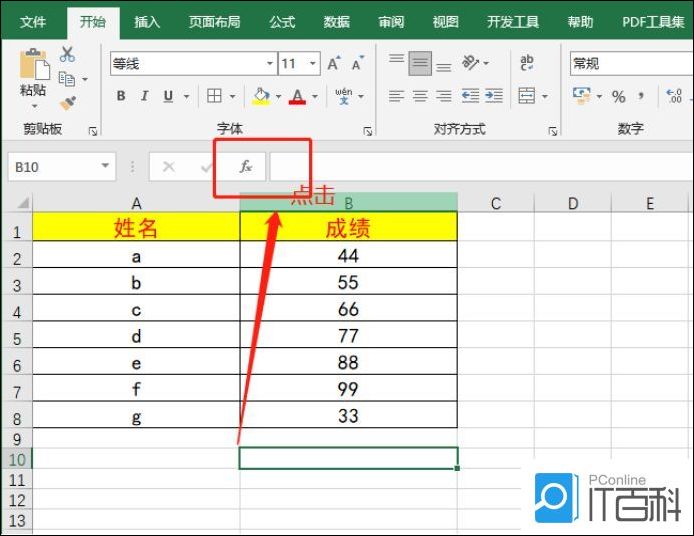Switch to the 数据 Data tab

tap(336, 22)
